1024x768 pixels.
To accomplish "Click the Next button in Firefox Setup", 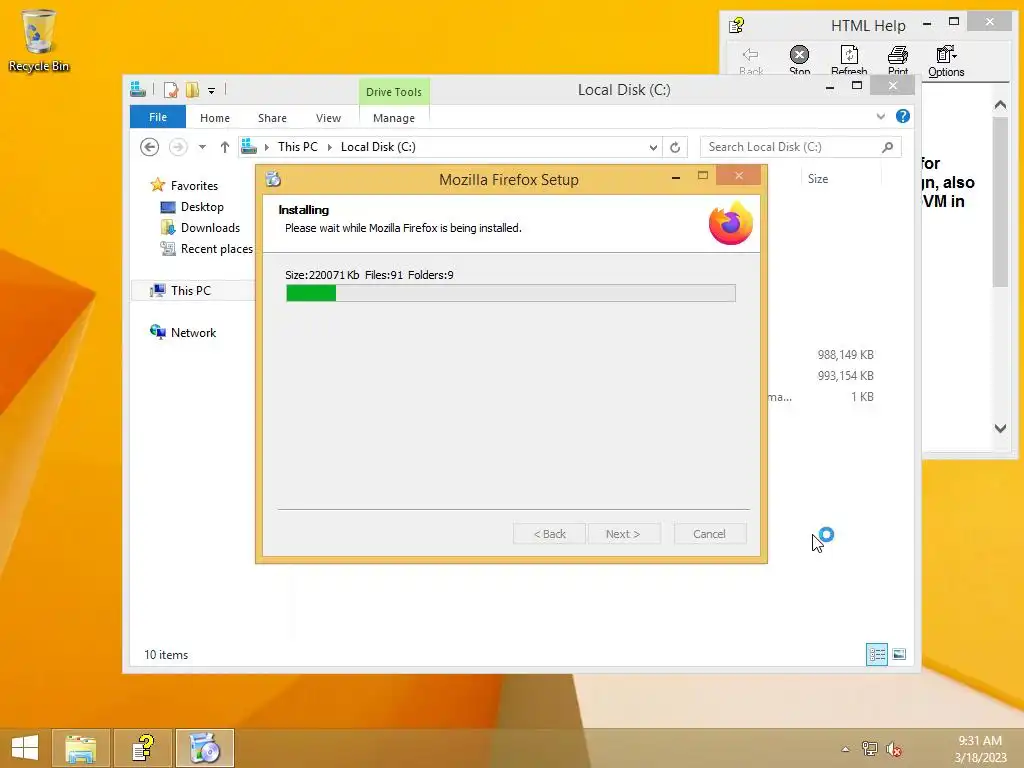I will click(623, 534).
